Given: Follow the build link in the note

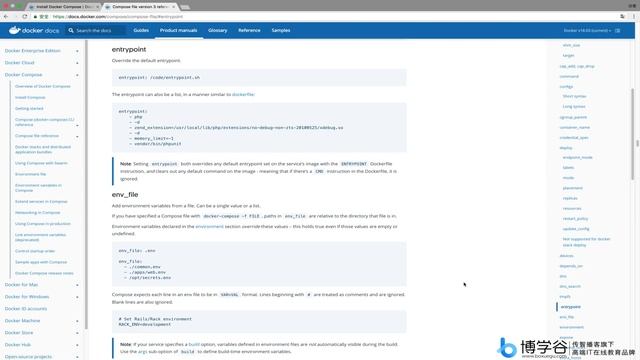Looking at the screenshot, I should [x=194, y=344].
